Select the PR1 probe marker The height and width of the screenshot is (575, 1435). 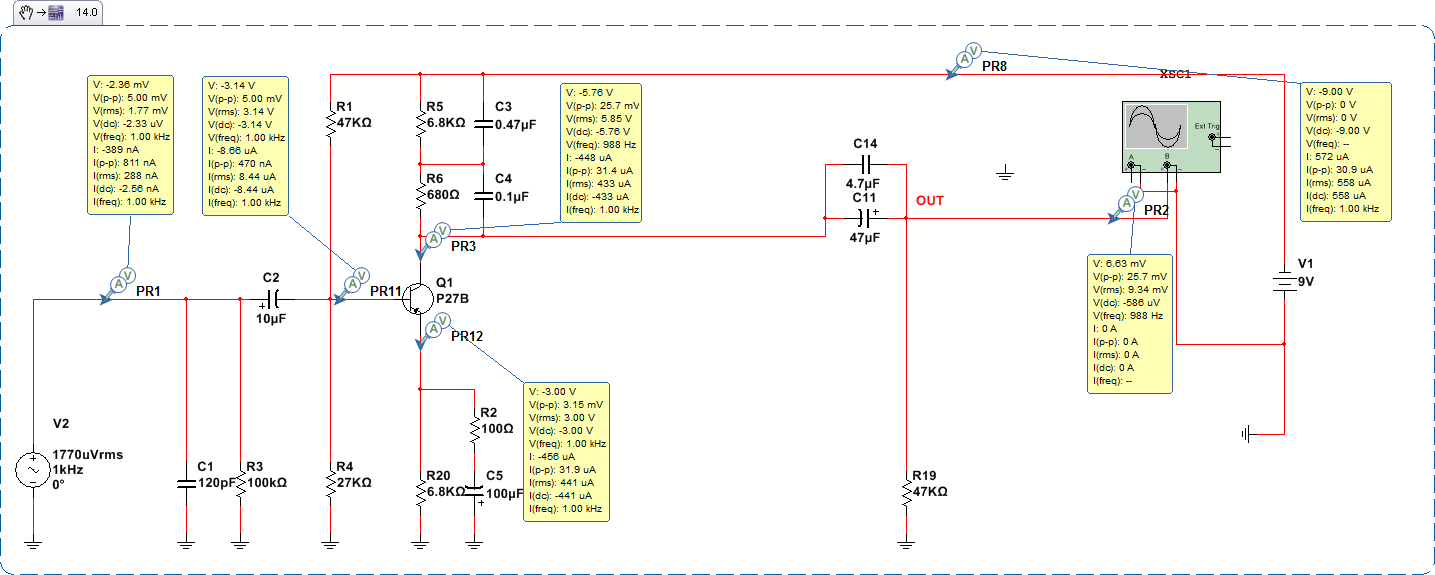click(x=117, y=285)
